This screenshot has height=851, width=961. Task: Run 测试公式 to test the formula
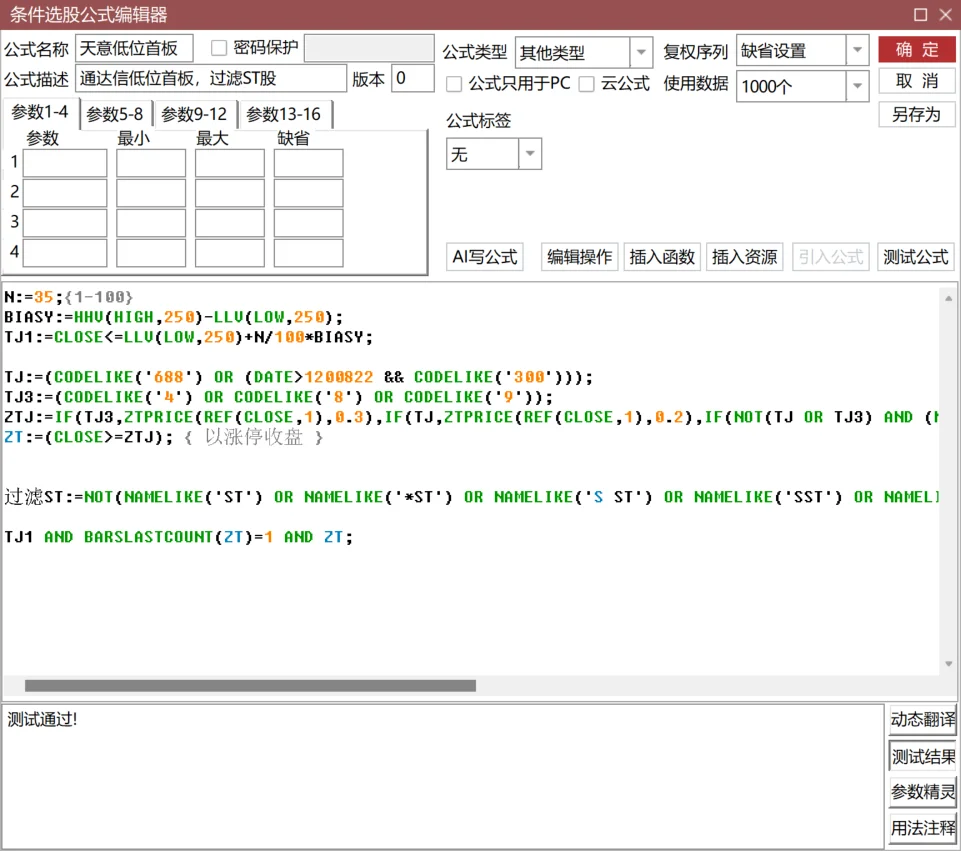point(916,257)
